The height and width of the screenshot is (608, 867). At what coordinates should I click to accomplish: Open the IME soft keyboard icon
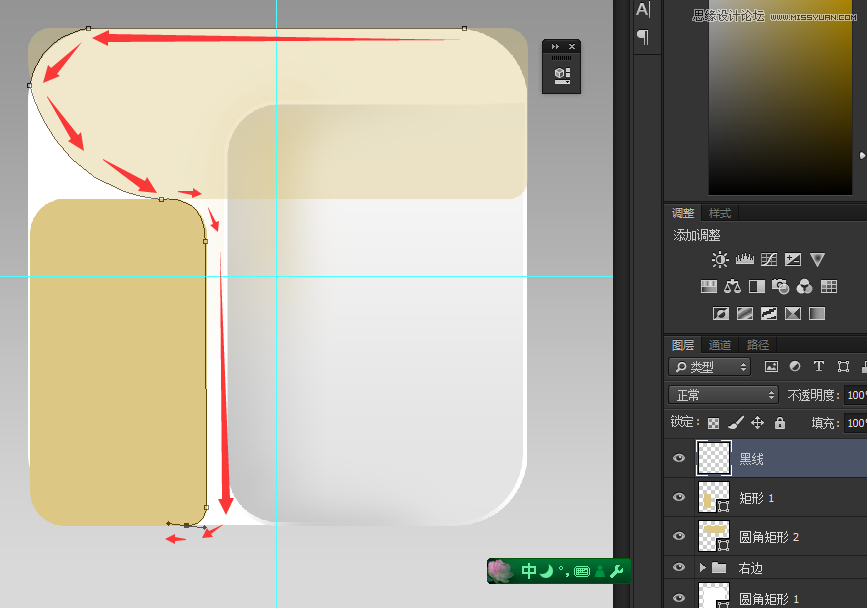click(x=582, y=572)
